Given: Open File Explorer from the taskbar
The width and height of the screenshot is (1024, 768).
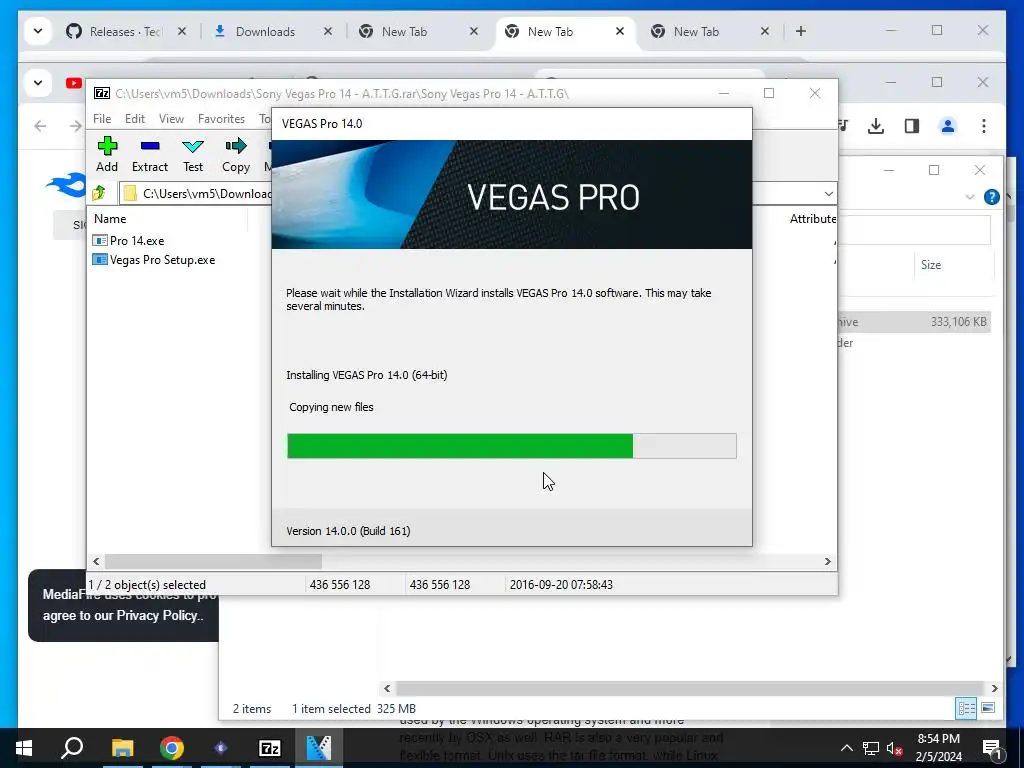Looking at the screenshot, I should pos(122,748).
